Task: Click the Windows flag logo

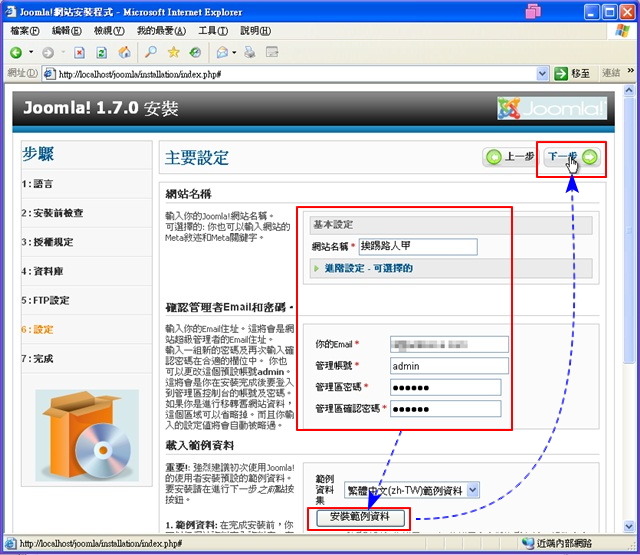Action: [x=622, y=31]
